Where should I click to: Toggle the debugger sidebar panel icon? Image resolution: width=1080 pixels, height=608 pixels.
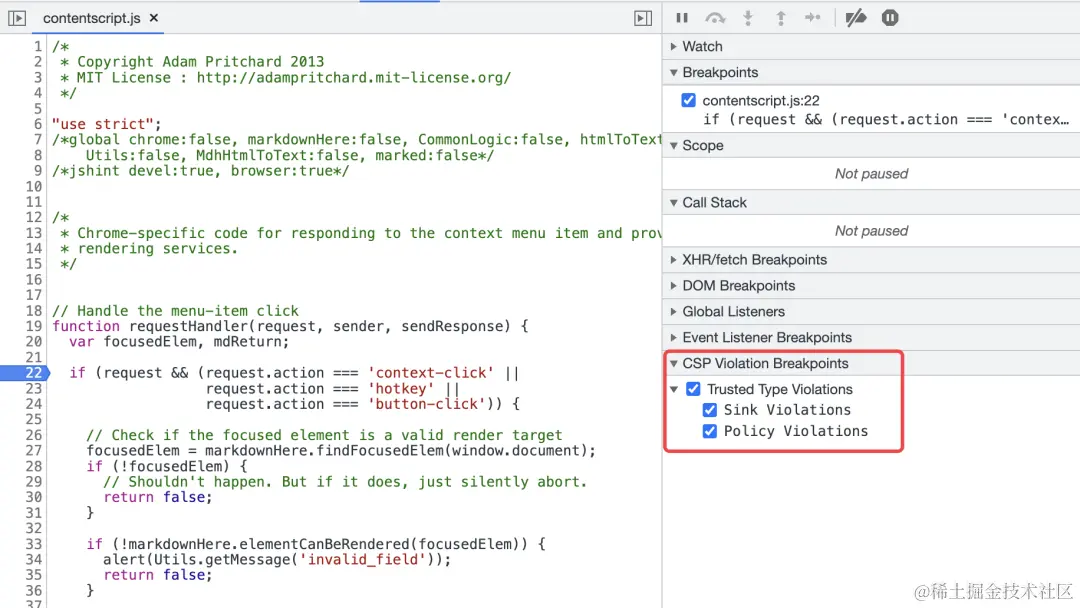pyautogui.click(x=643, y=18)
